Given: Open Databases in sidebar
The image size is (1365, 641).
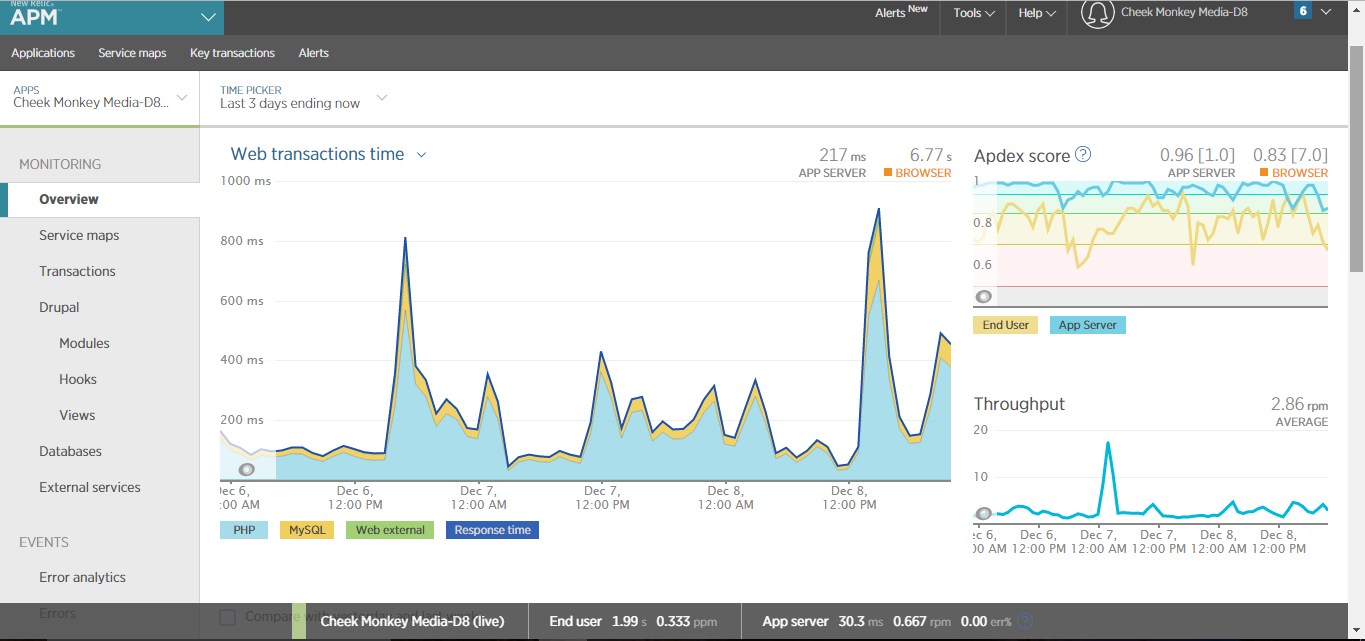Looking at the screenshot, I should click(70, 451).
